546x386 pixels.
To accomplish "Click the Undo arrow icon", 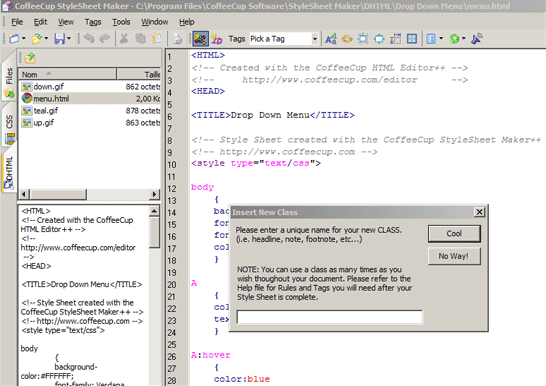I will pos(89,39).
